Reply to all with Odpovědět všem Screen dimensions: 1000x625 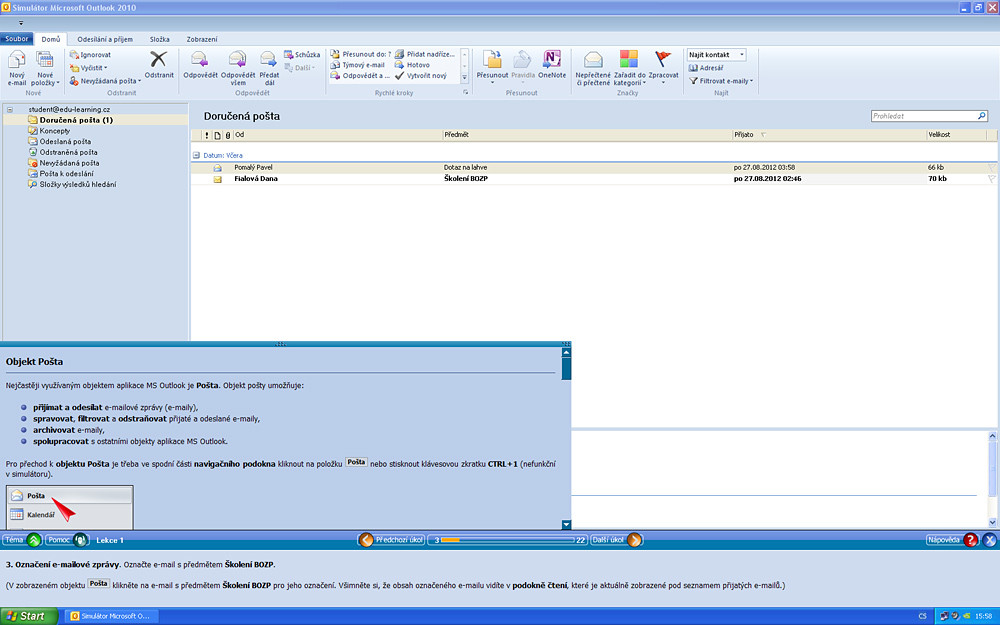238,68
